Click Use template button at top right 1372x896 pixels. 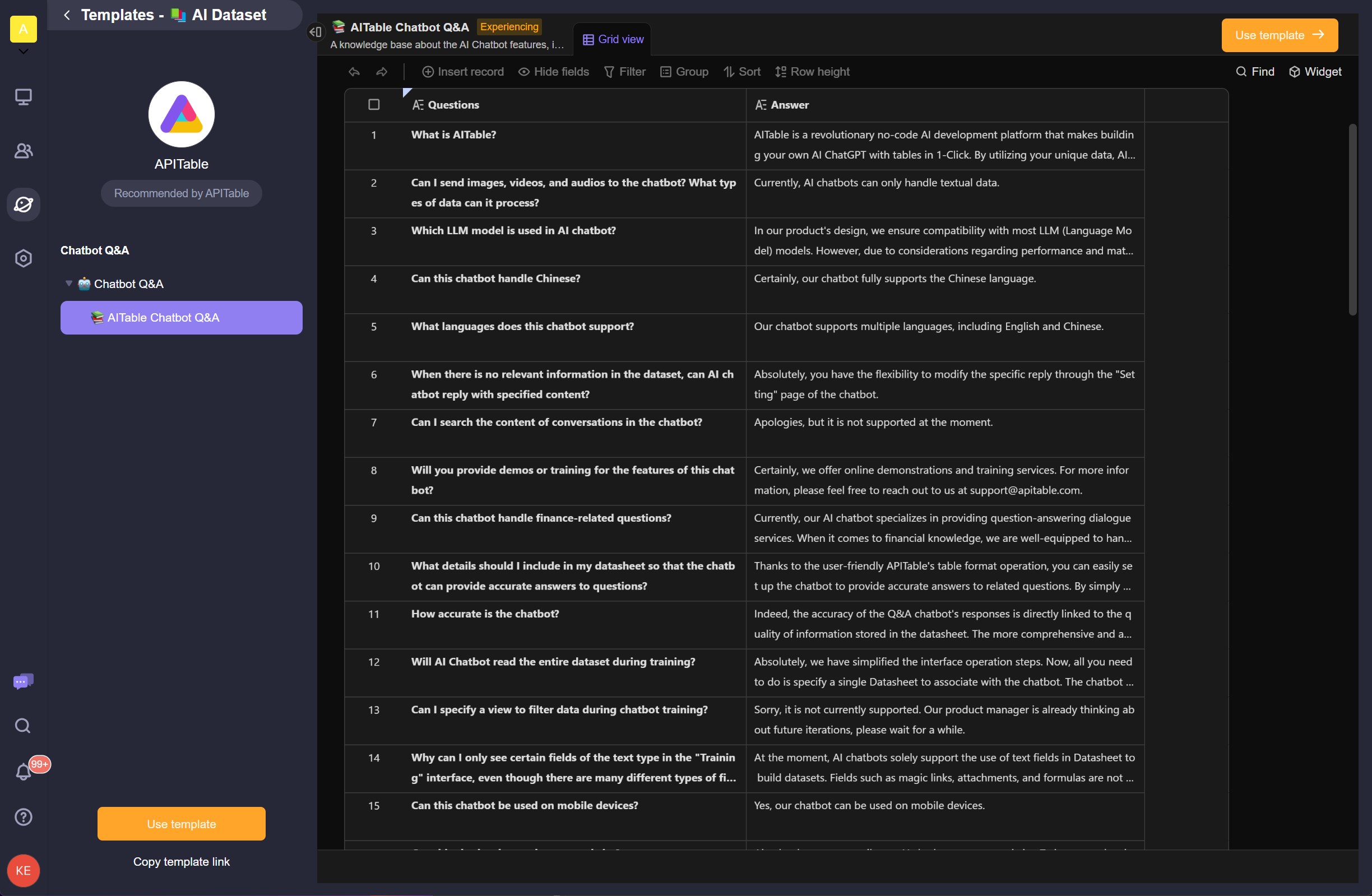[x=1280, y=35]
